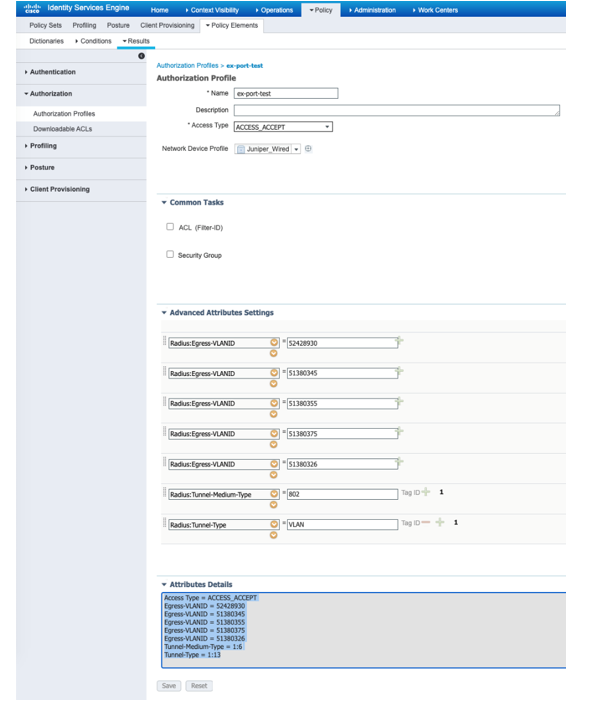This screenshot has width=616, height=704.
Task: Grab drag handle of the Radius:Tunnel-Type row
Action: coord(164,523)
